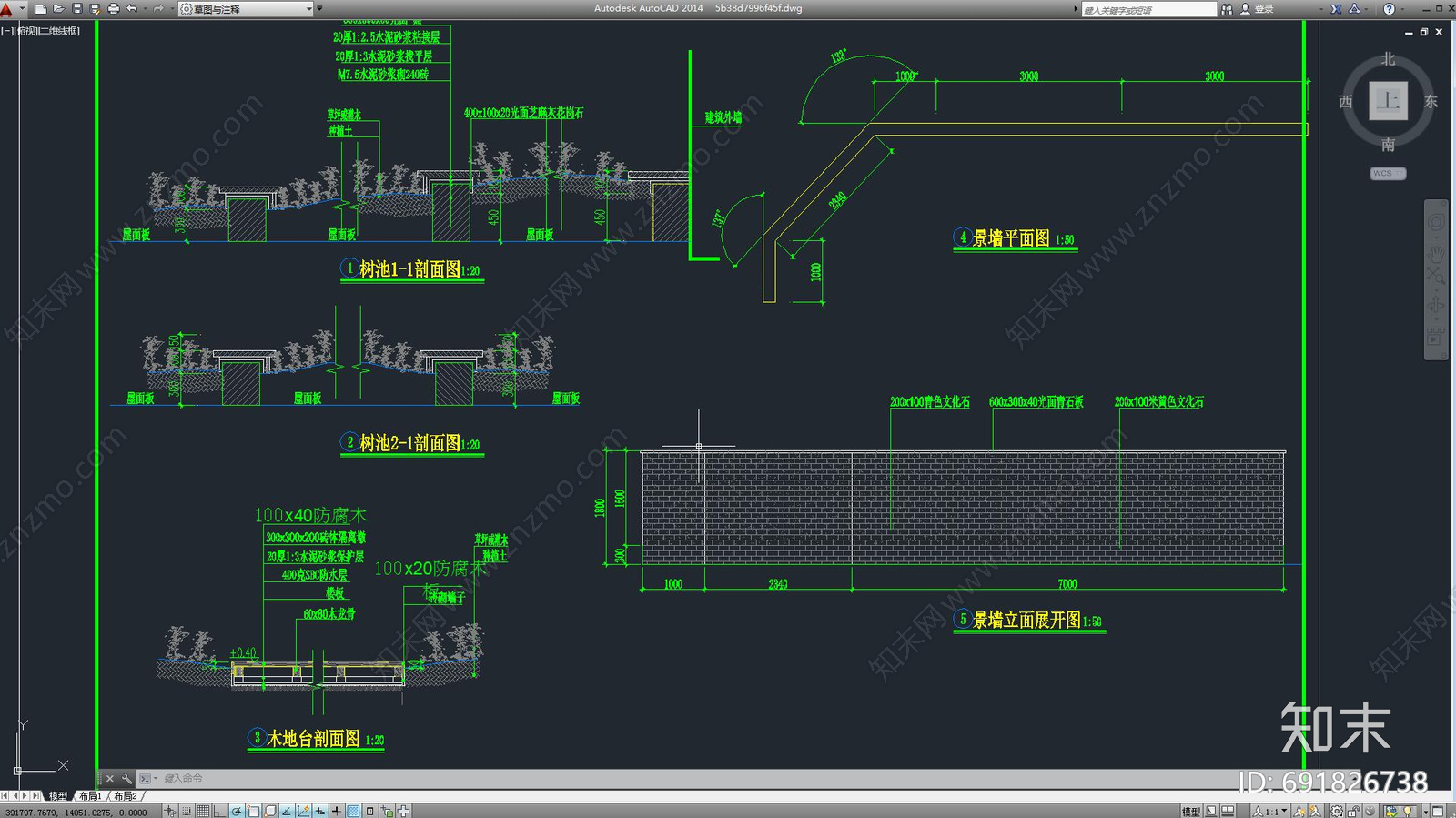Click the ViewCube south direction 南

tap(1388, 145)
